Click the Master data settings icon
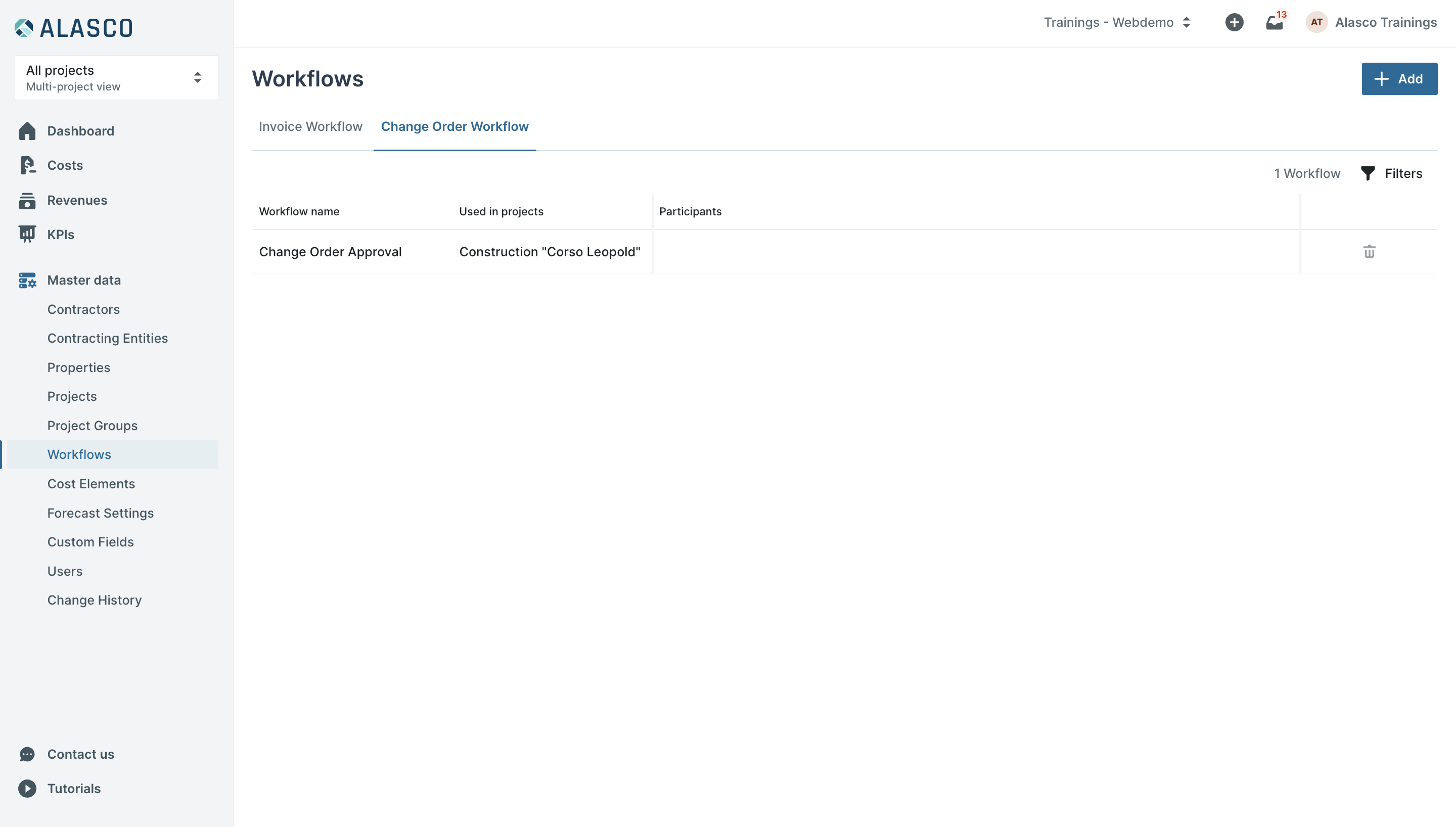1456x827 pixels. [27, 280]
